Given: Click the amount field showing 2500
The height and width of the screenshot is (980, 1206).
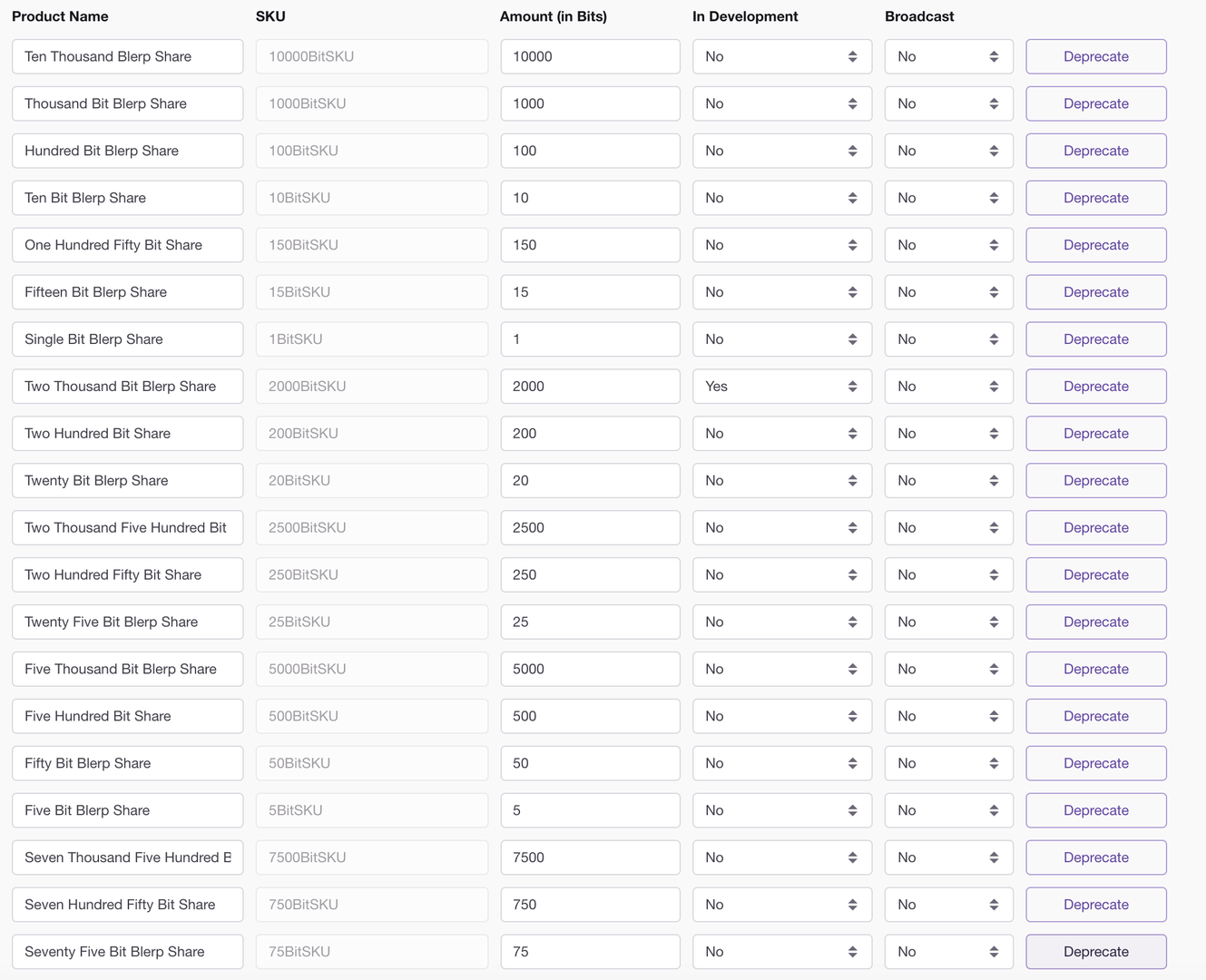Looking at the screenshot, I should tap(590, 528).
